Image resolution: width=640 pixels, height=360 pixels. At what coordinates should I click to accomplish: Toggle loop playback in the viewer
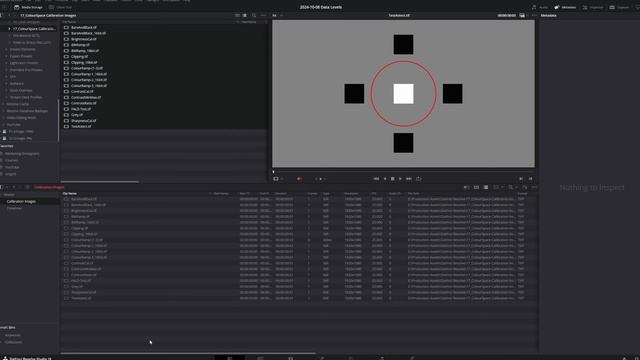(x=418, y=179)
